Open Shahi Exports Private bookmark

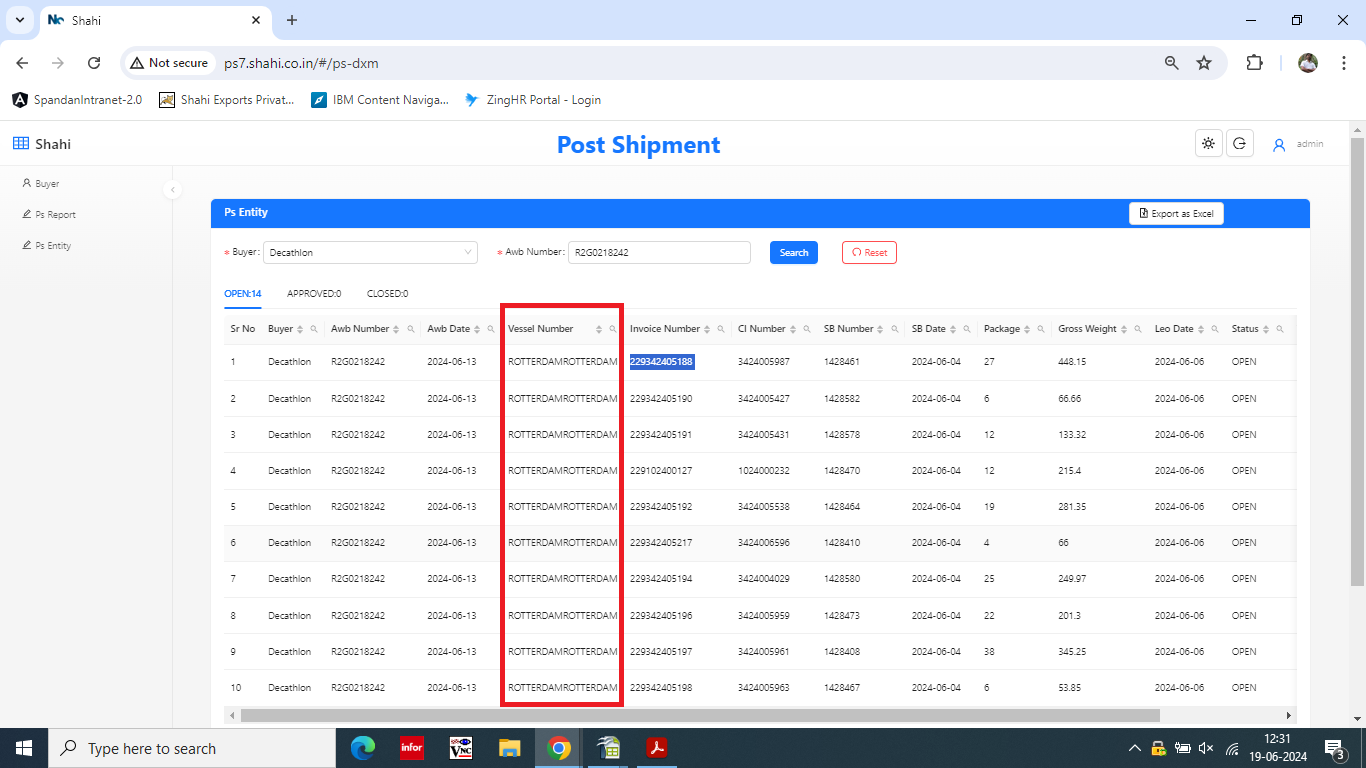(x=228, y=100)
